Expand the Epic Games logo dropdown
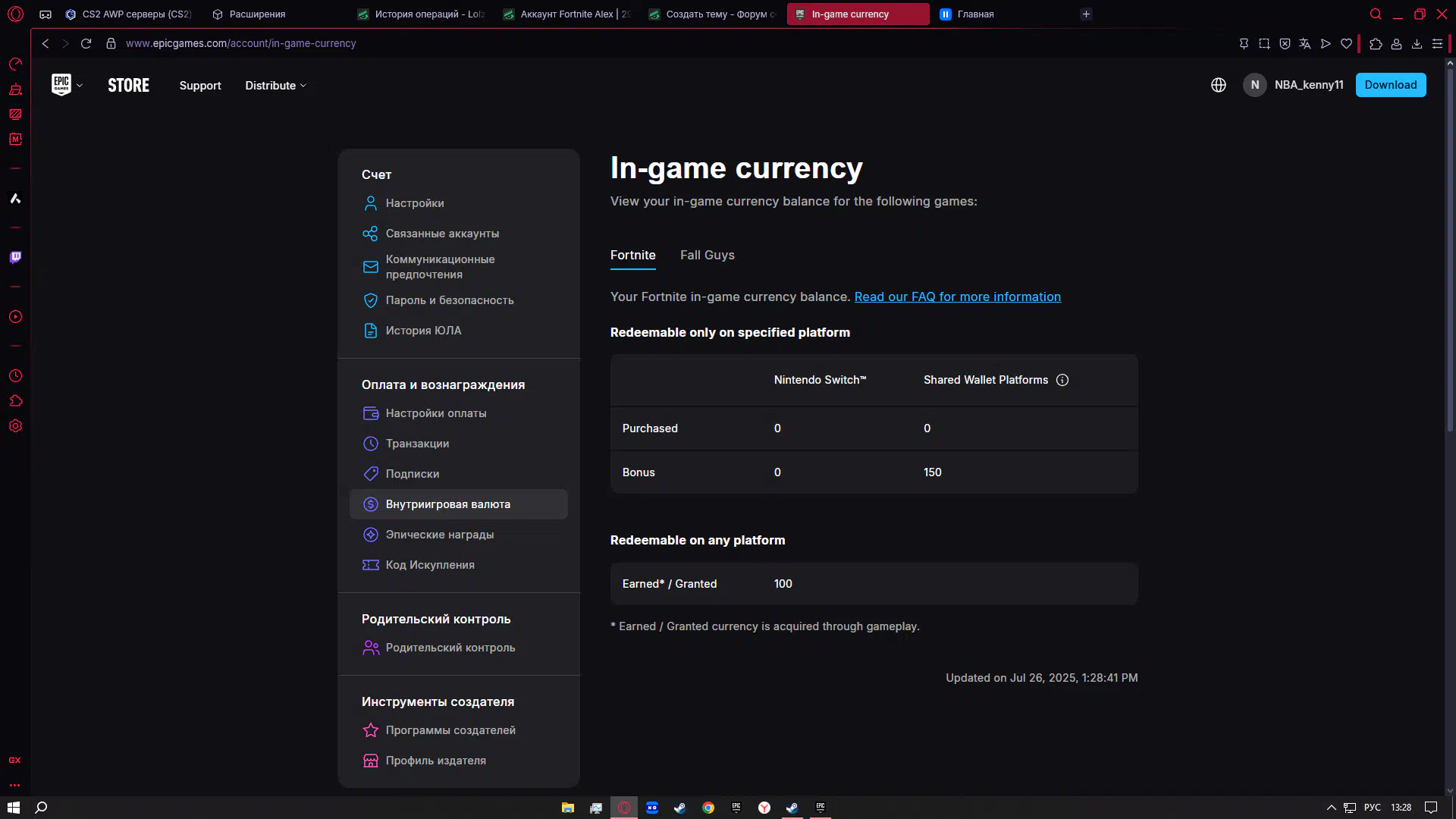Screen dimensions: 1456x819 coord(67,85)
